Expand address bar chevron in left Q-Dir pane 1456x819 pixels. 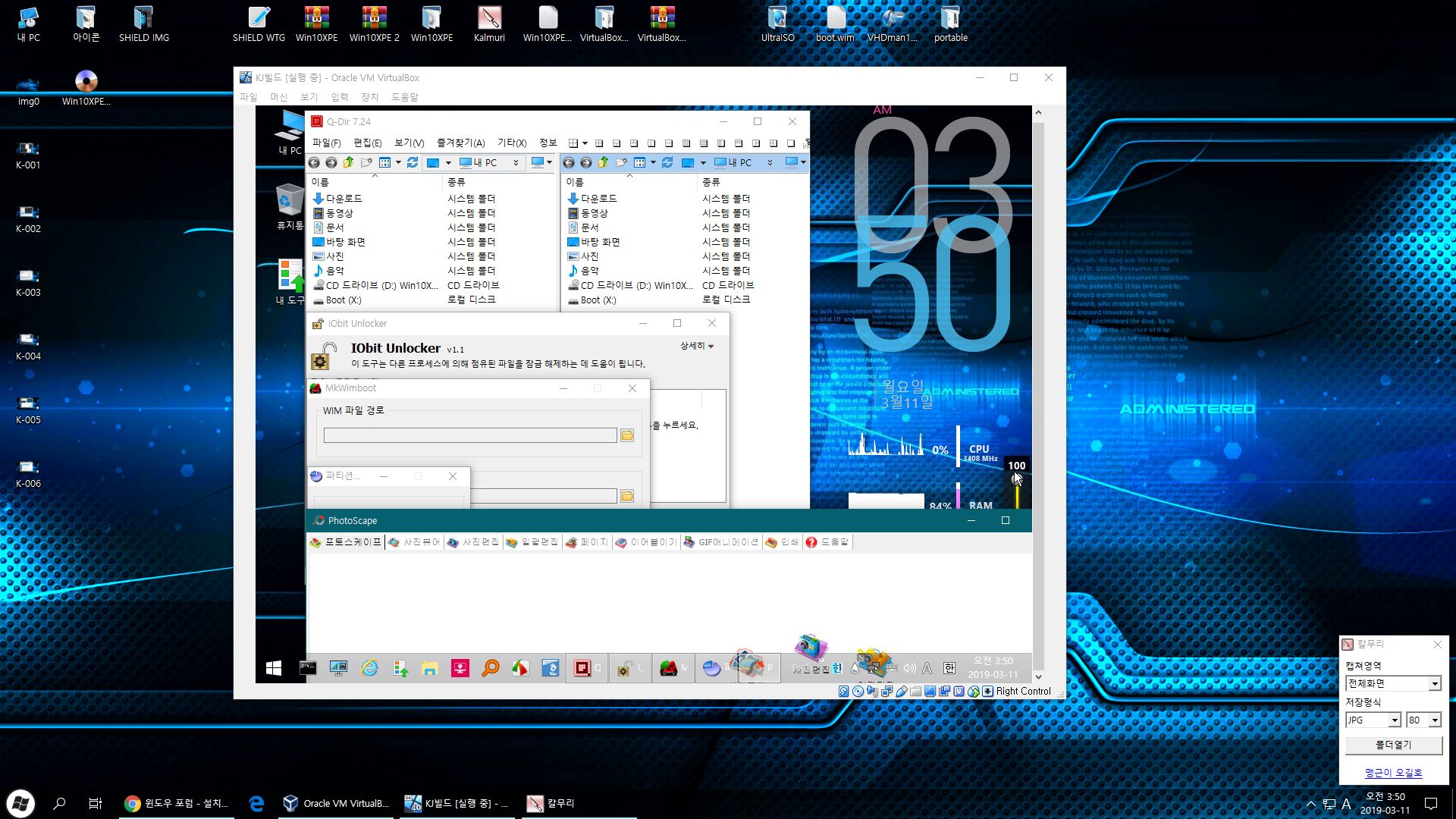point(516,163)
